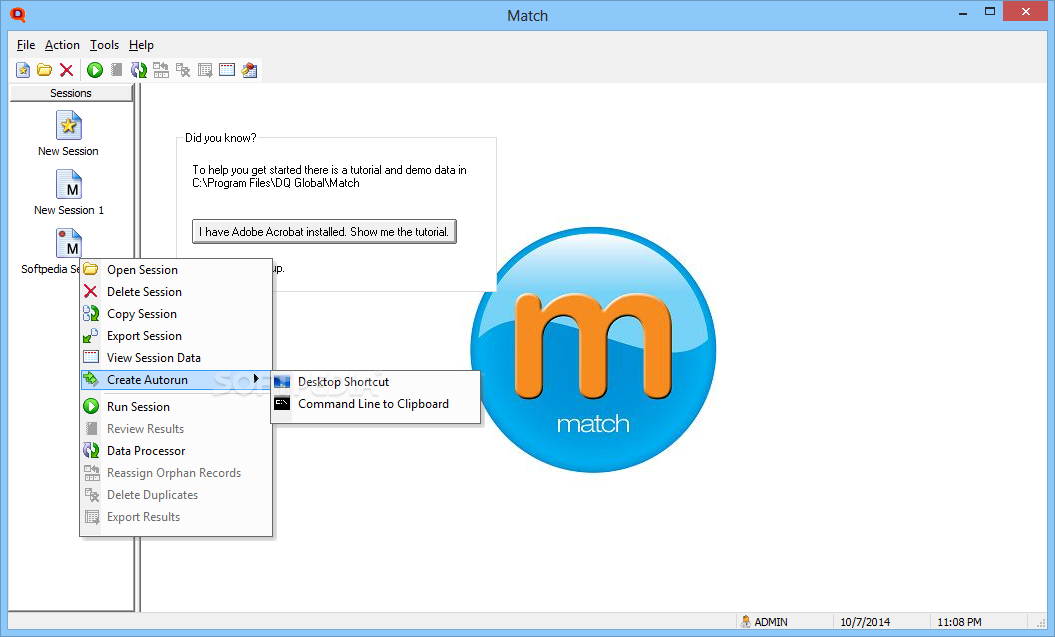Click the Desktop Shortcut icon in the submenu
The height and width of the screenshot is (637, 1055).
282,382
